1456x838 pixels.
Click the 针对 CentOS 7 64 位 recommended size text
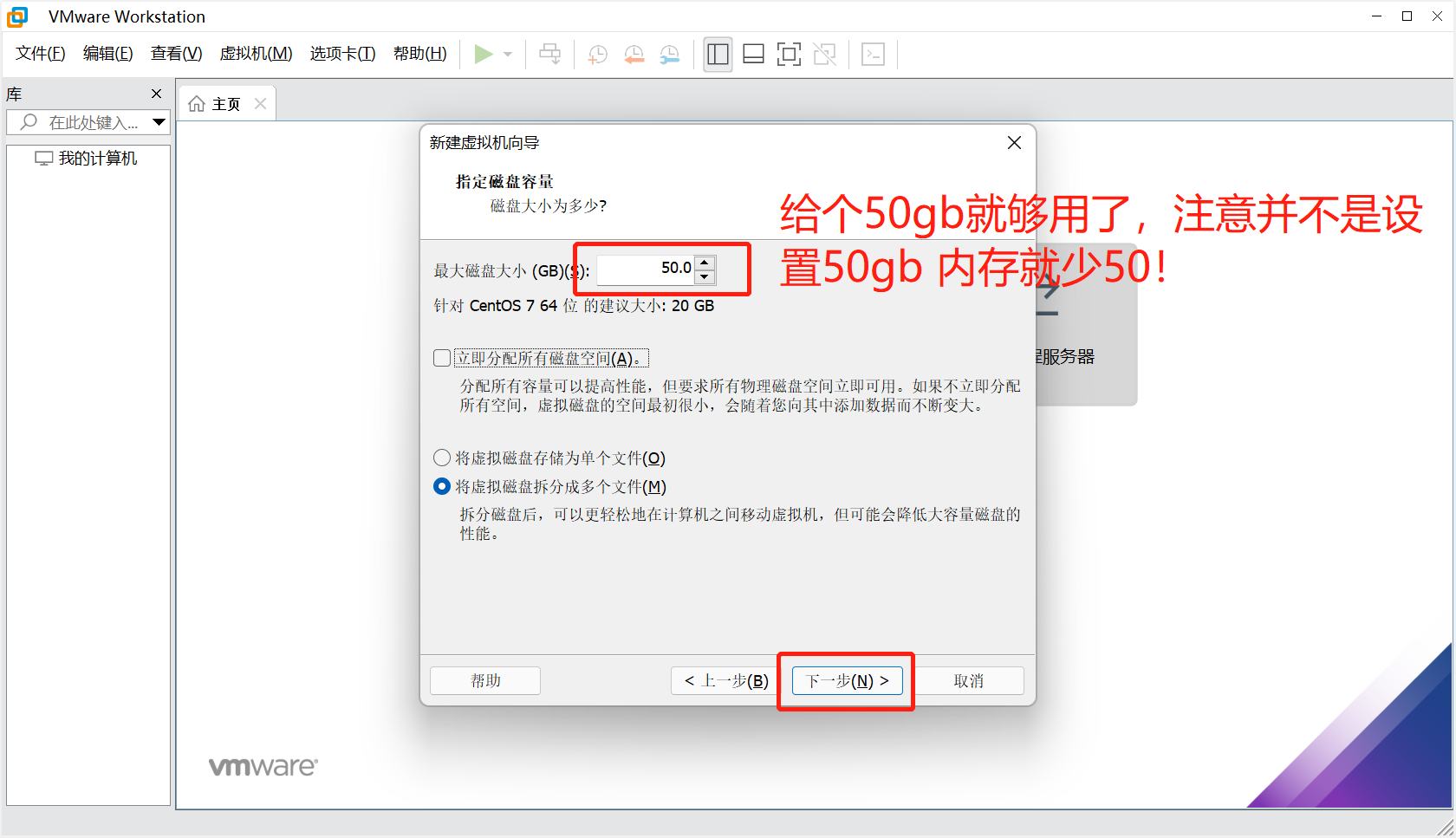click(574, 306)
